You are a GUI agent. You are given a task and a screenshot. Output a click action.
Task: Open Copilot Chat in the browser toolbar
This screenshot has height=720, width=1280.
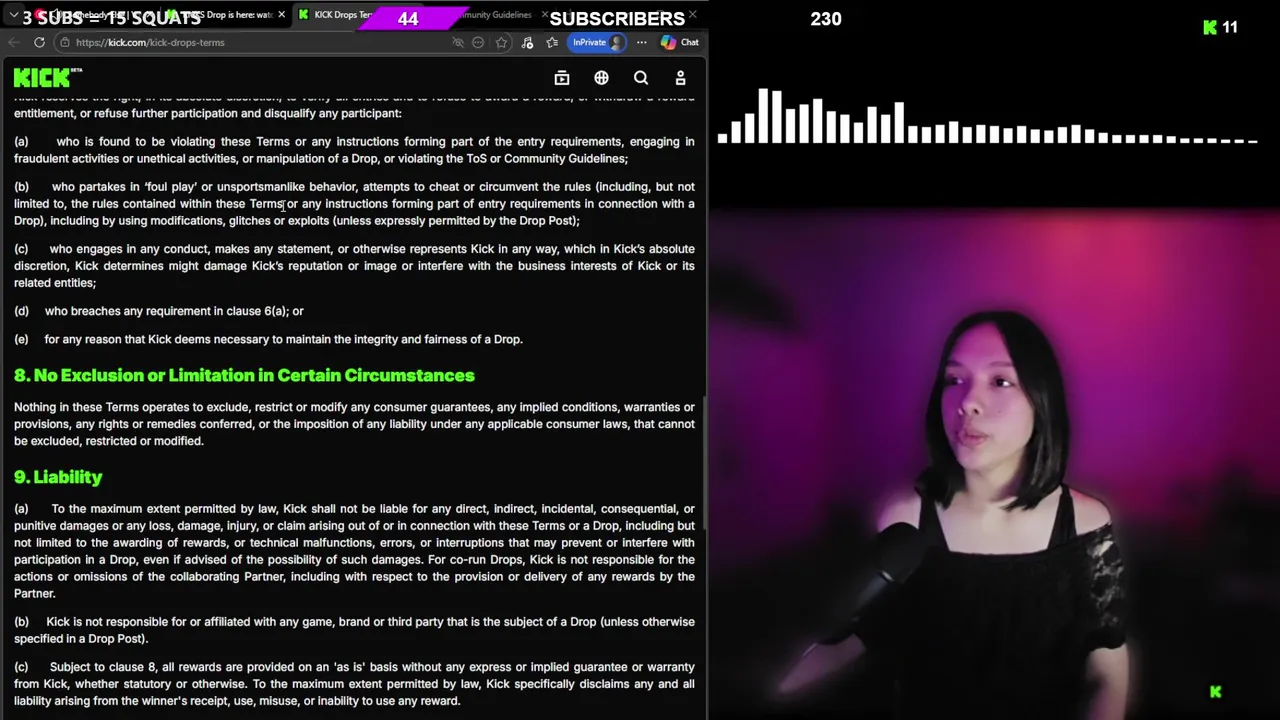click(x=680, y=42)
